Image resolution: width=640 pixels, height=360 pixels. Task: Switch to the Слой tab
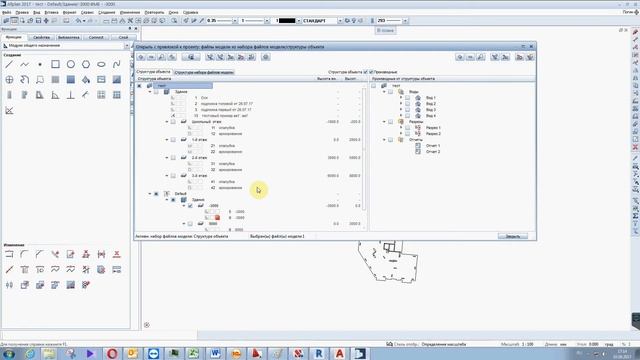click(123, 37)
